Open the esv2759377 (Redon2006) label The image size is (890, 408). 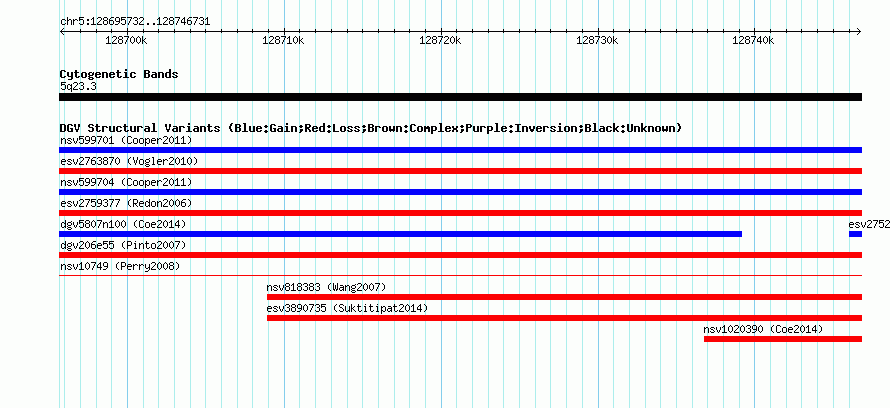(x=126, y=203)
